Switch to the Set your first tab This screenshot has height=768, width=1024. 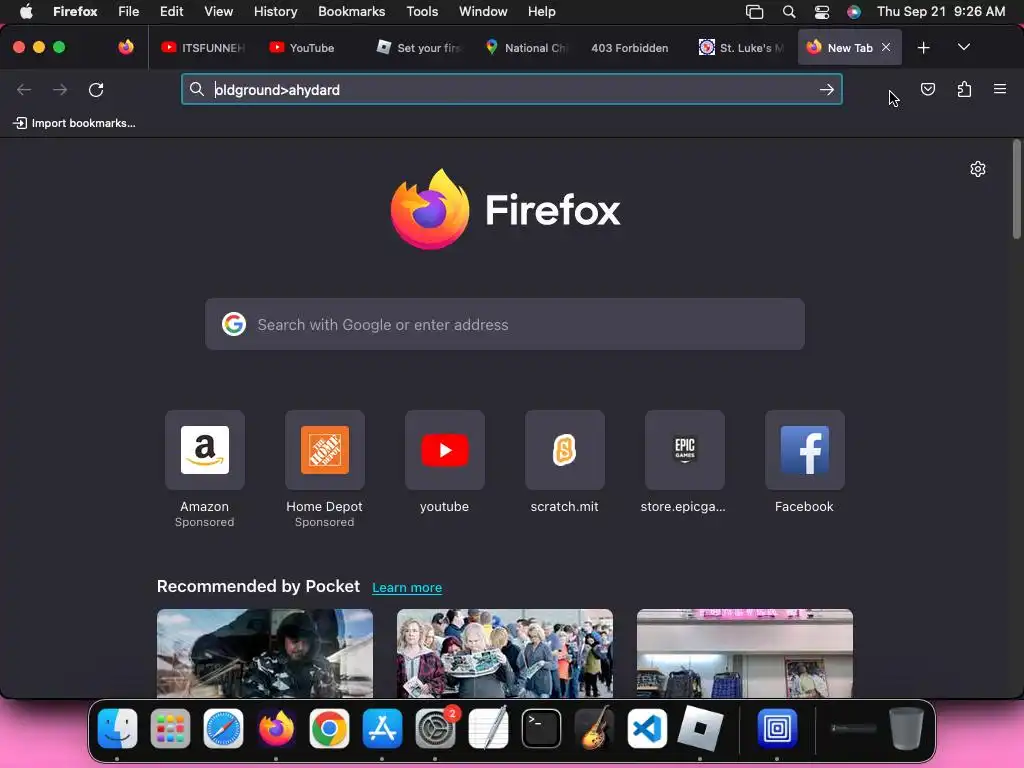click(x=419, y=48)
